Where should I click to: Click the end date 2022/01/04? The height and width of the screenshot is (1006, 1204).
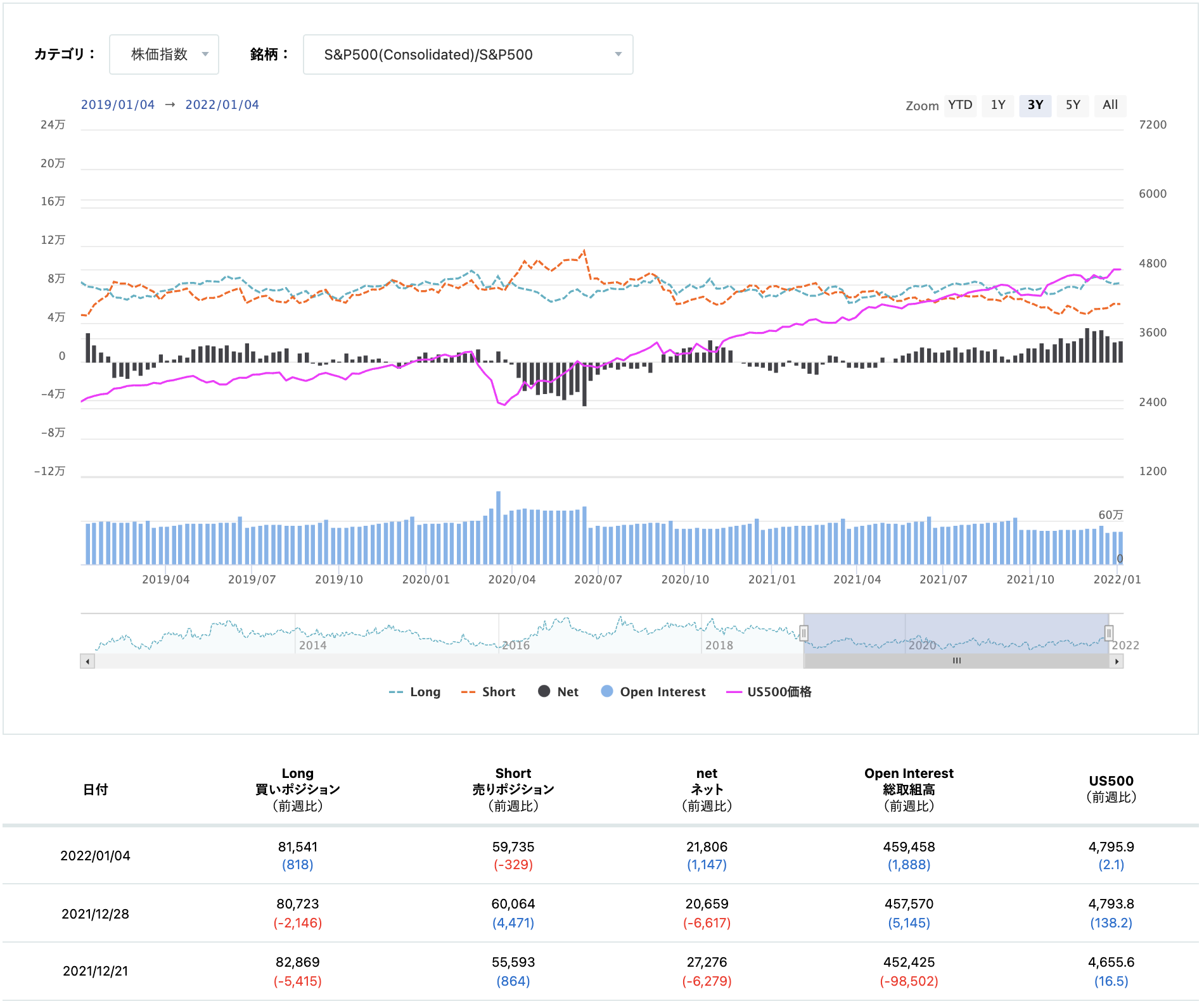[x=222, y=105]
